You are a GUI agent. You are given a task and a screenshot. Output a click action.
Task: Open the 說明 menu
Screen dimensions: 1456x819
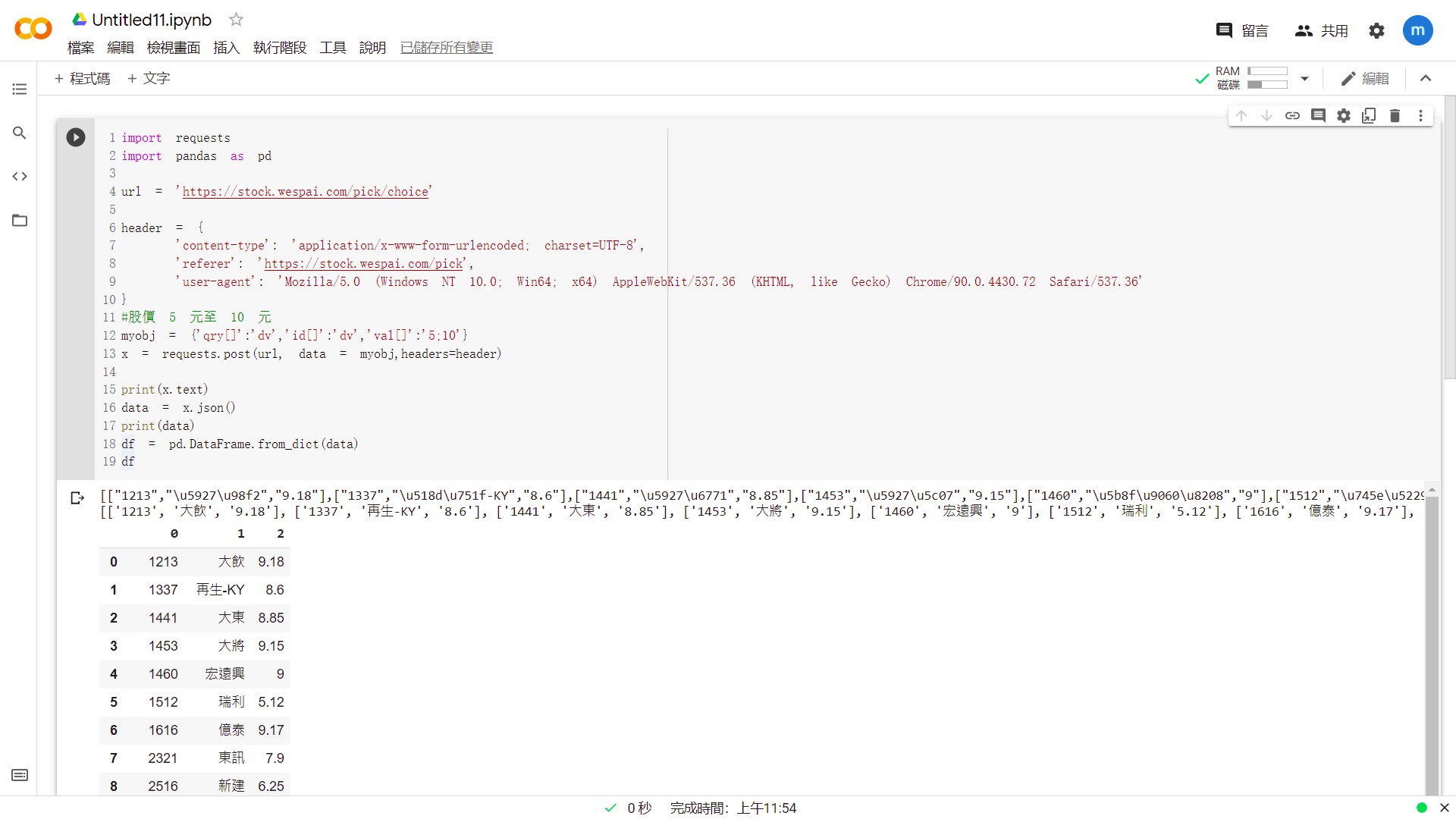click(372, 48)
